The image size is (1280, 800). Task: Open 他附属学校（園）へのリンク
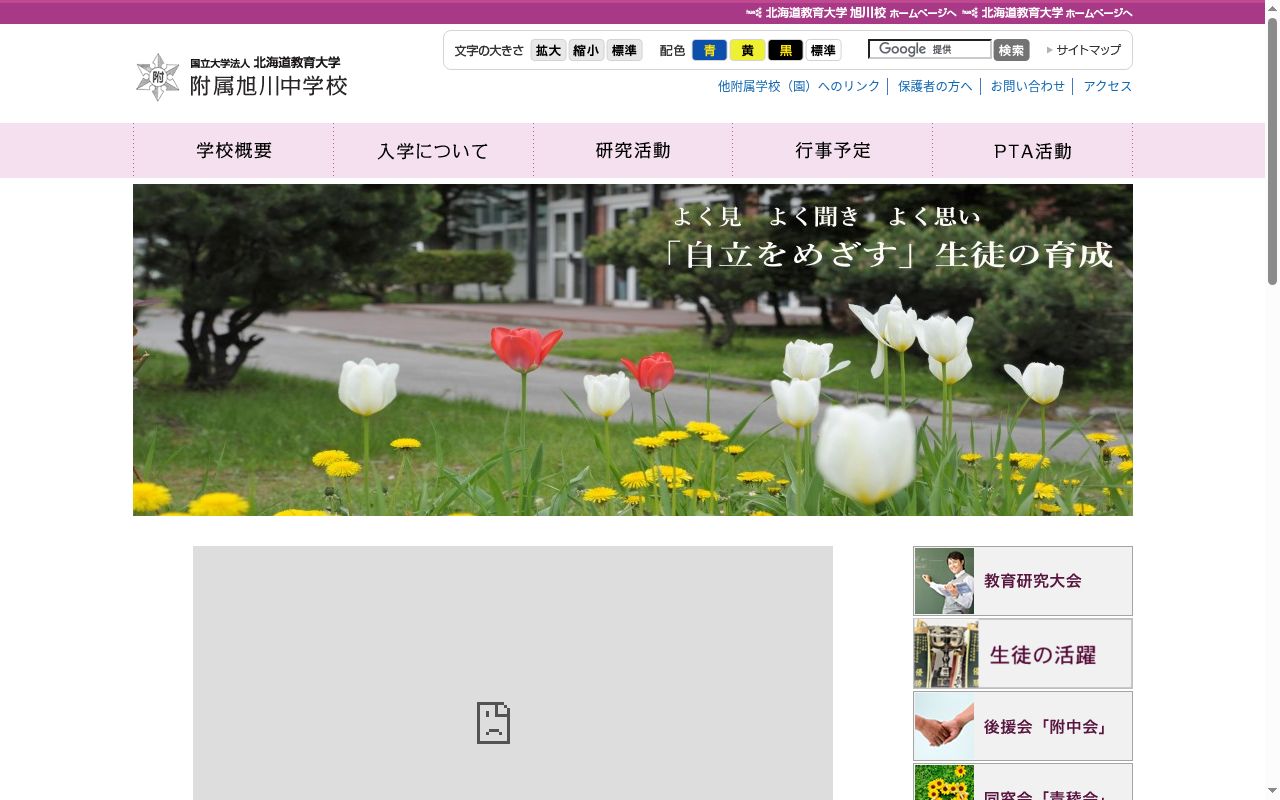[799, 86]
